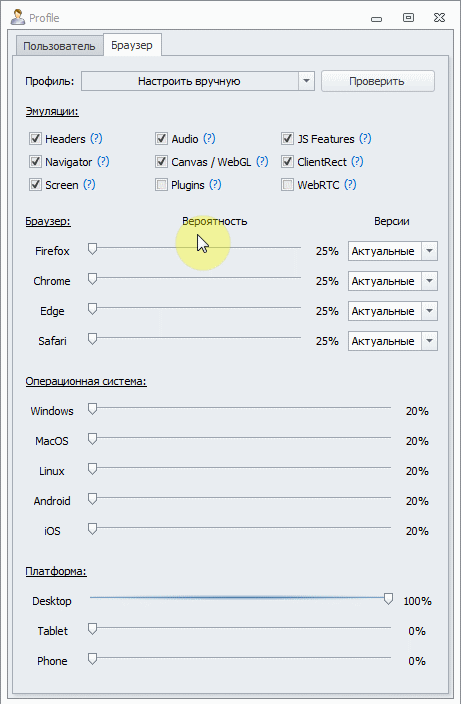
Task: Show help for JS Features emulation
Action: click(365, 139)
